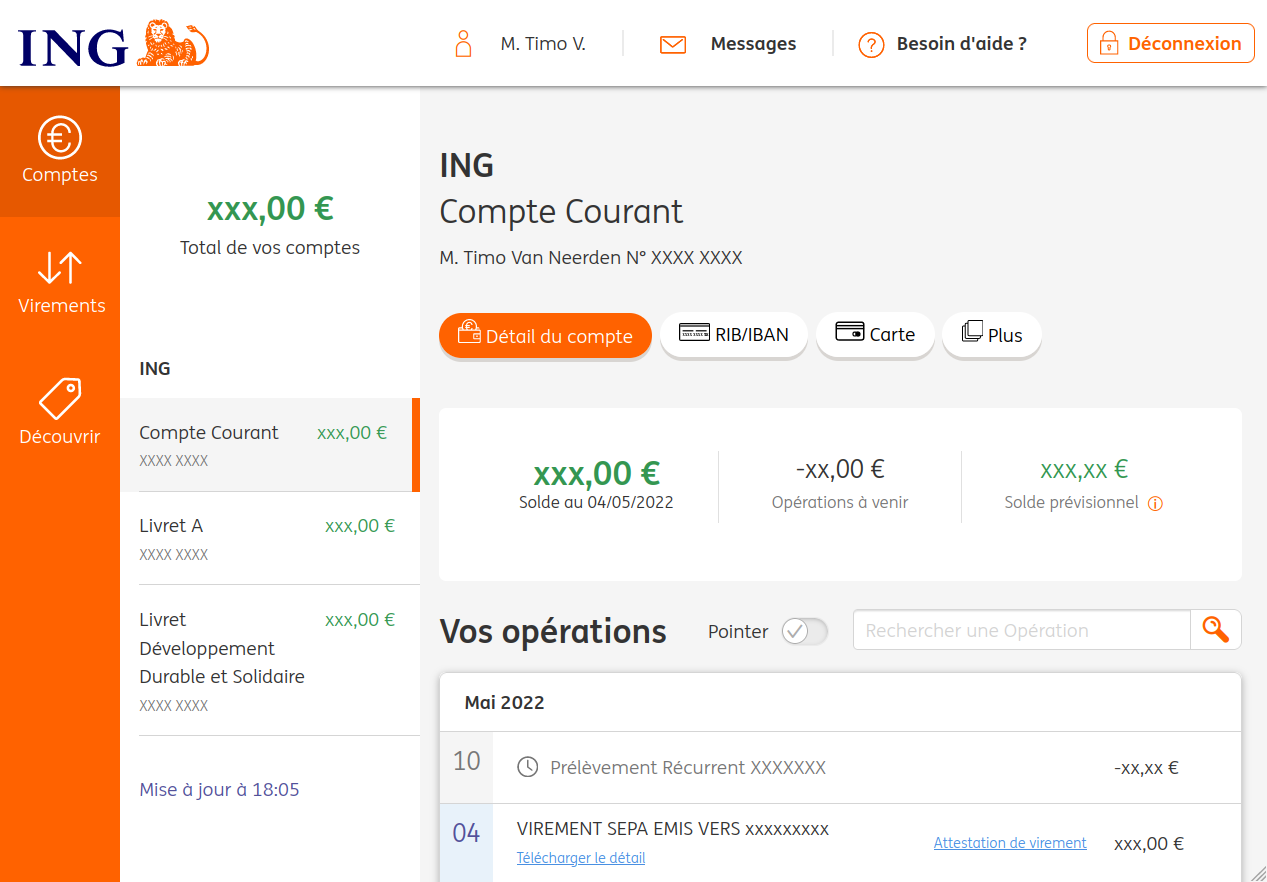Image resolution: width=1267 pixels, height=882 pixels.
Task: Click Opérations à venir label
Action: [x=840, y=503]
